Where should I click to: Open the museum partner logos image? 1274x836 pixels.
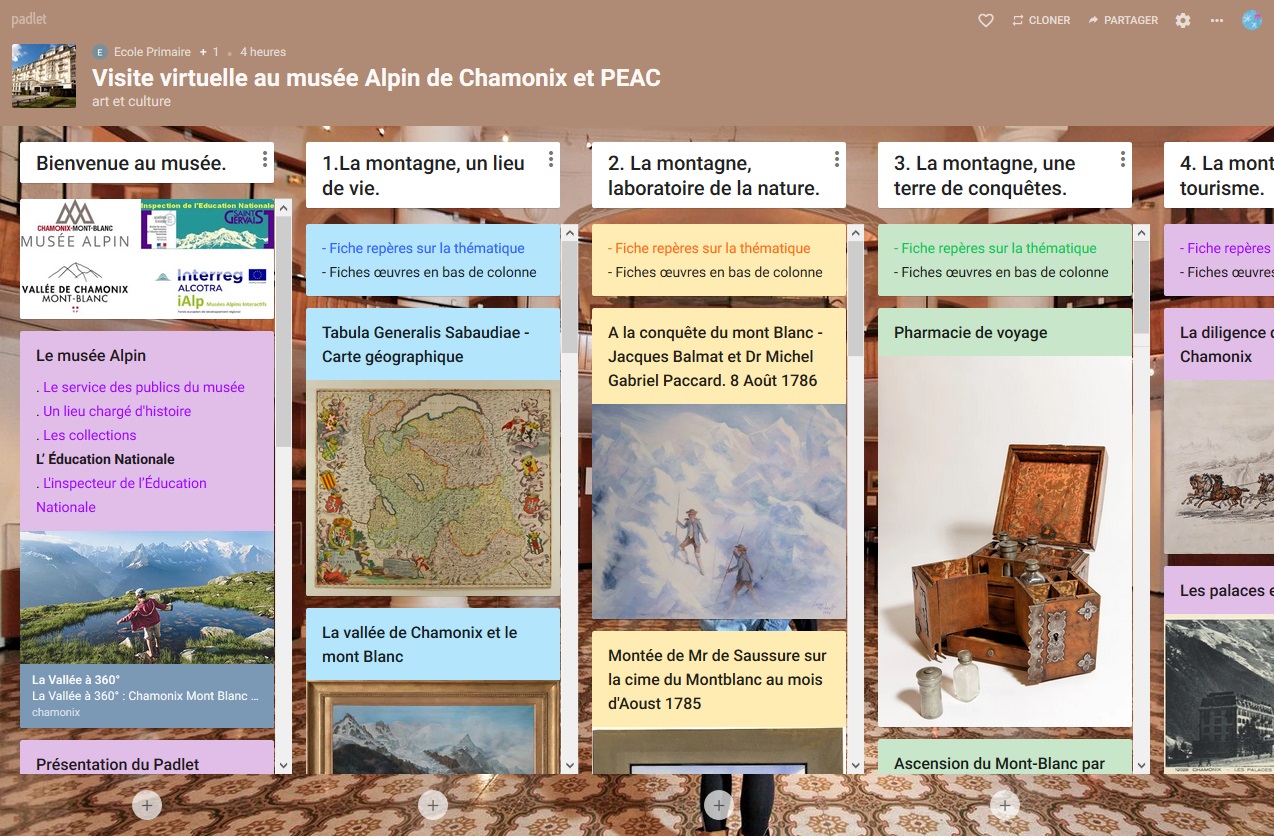coord(147,258)
